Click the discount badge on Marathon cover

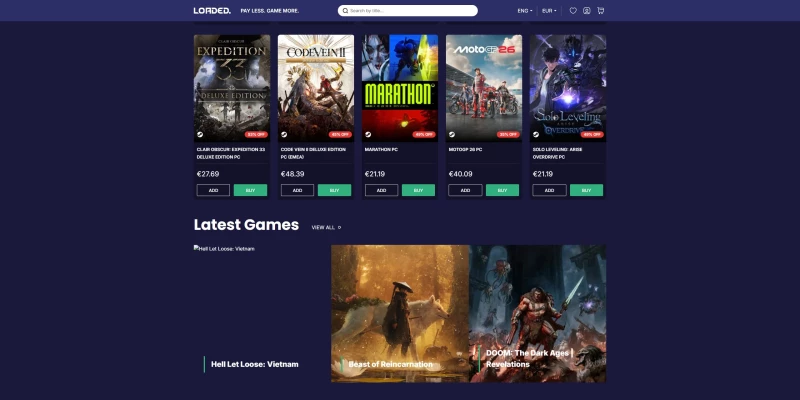[424, 135]
